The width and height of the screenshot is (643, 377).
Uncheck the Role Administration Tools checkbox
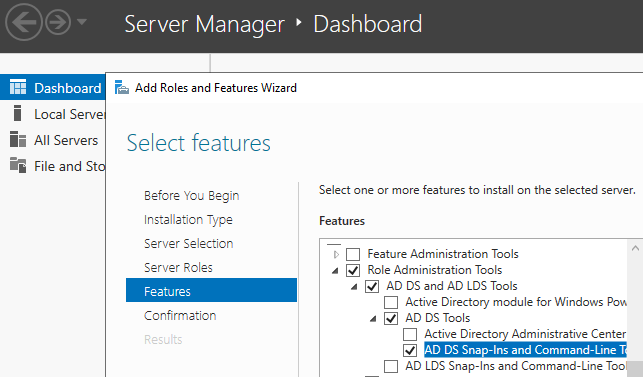coord(353,270)
